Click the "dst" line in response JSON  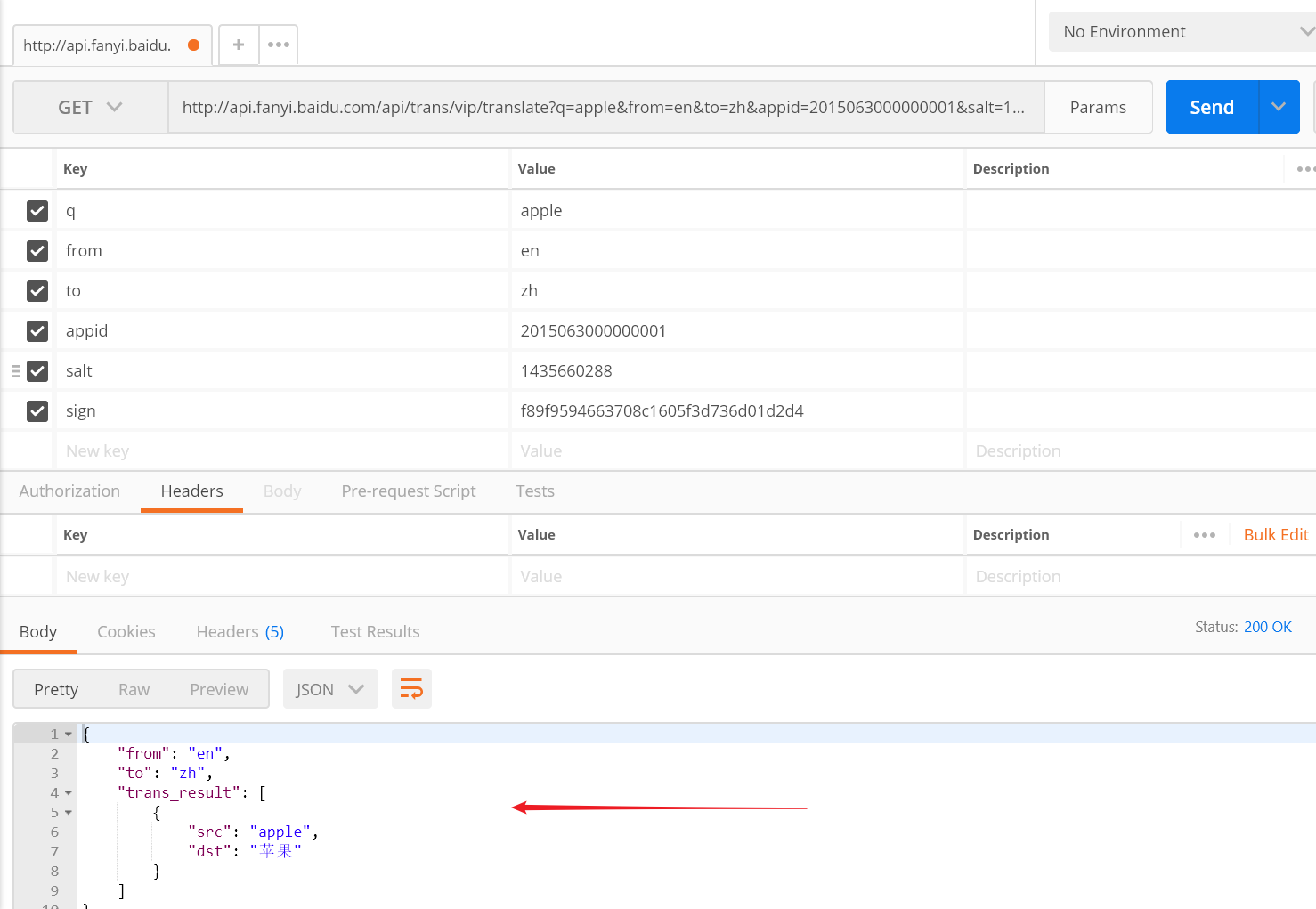pyautogui.click(x=245, y=852)
